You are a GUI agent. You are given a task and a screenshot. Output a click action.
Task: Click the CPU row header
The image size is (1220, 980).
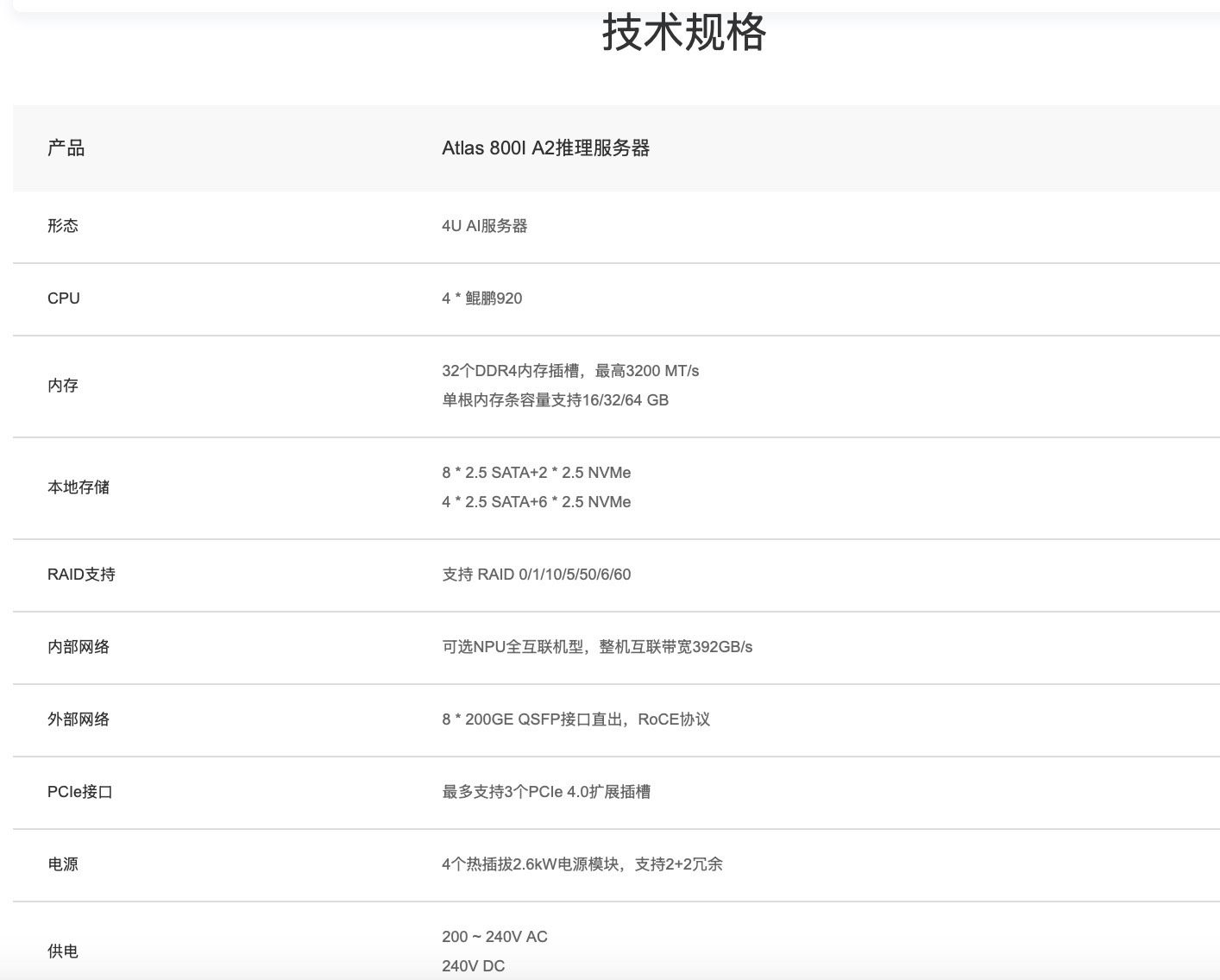pos(64,298)
